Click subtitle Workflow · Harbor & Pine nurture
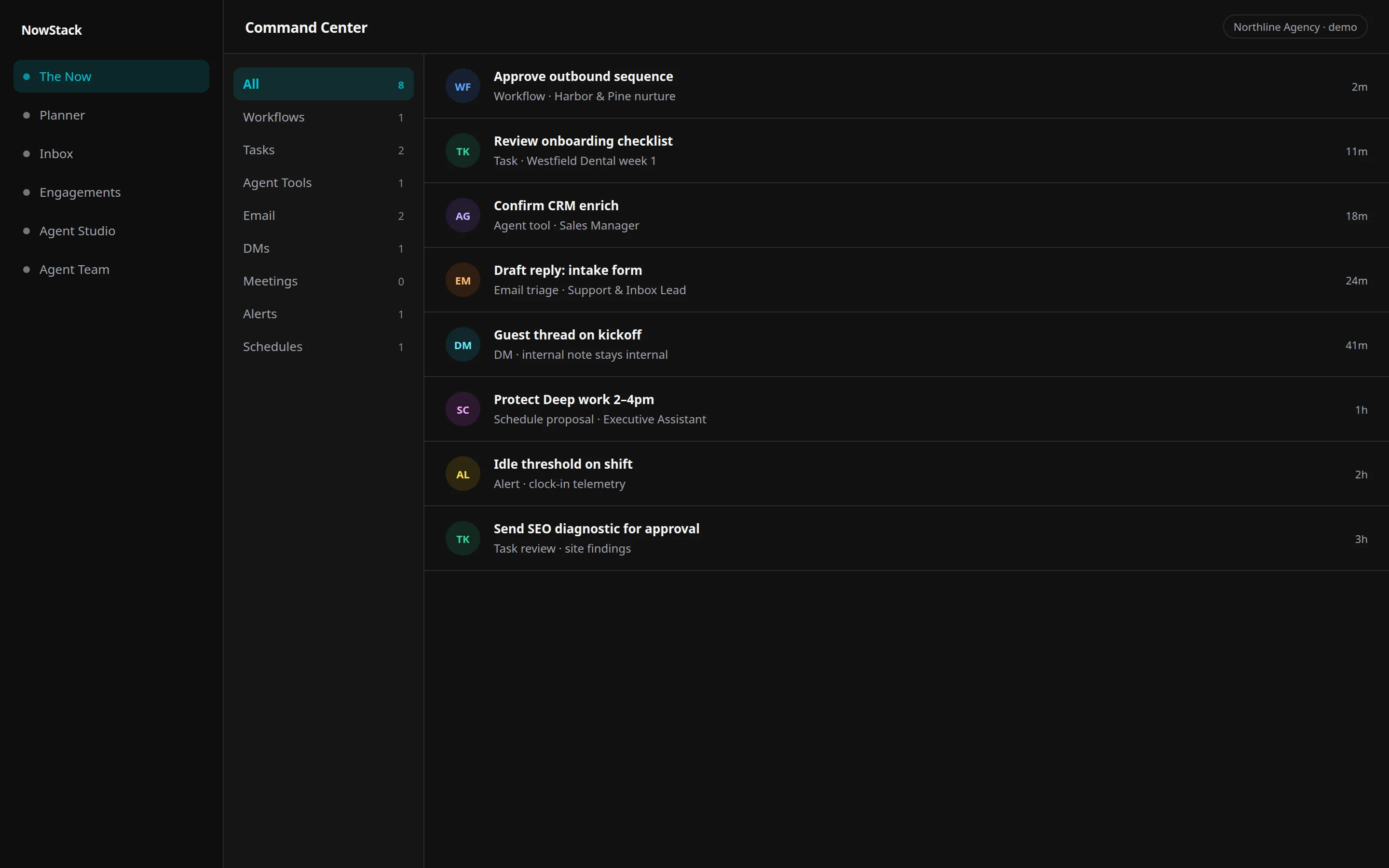Image resolution: width=1389 pixels, height=868 pixels. (x=585, y=96)
